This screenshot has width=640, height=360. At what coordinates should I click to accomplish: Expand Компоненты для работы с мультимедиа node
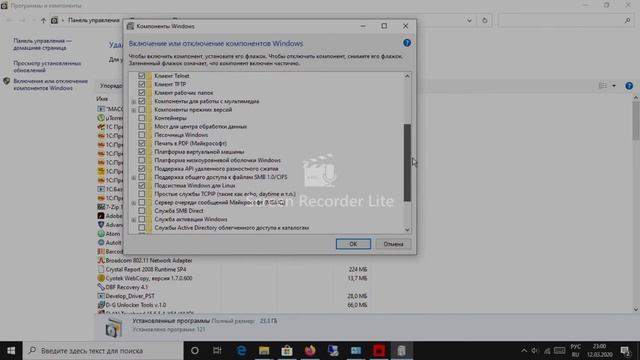point(133,102)
